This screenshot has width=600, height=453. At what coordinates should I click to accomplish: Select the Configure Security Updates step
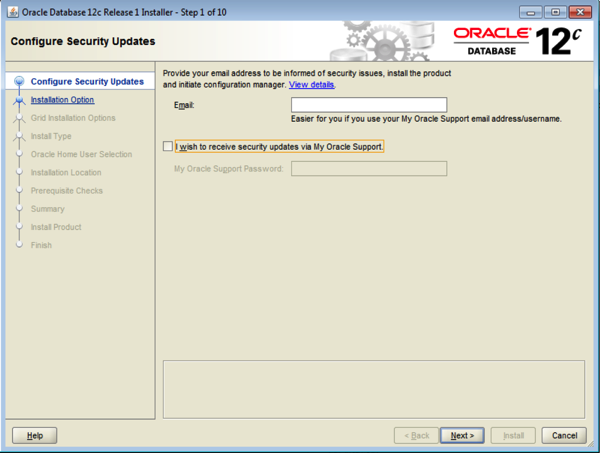tap(87, 81)
